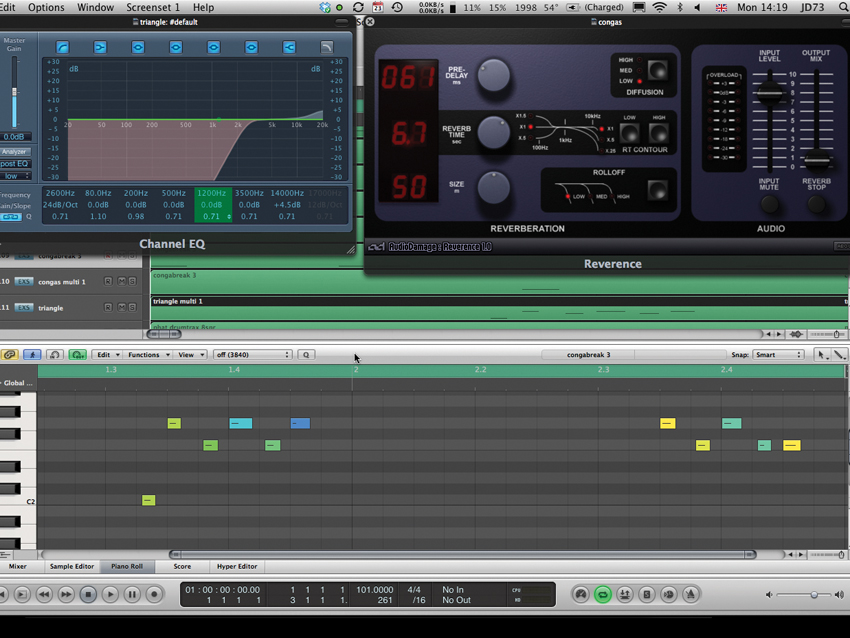This screenshot has width=850, height=638.
Task: Click the Rewind transport button
Action: 44,595
